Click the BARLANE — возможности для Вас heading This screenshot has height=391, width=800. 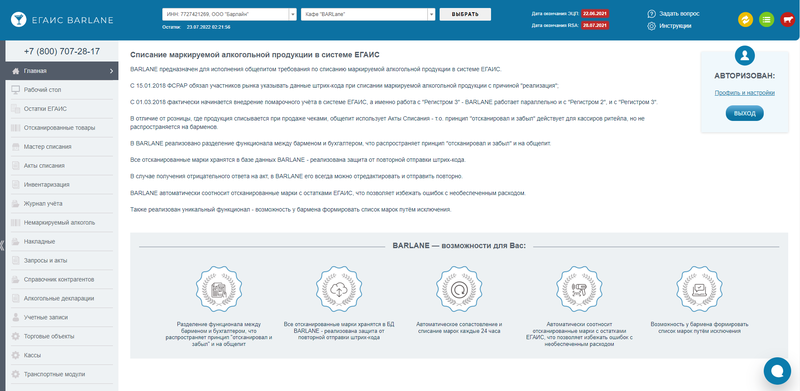[x=459, y=246]
